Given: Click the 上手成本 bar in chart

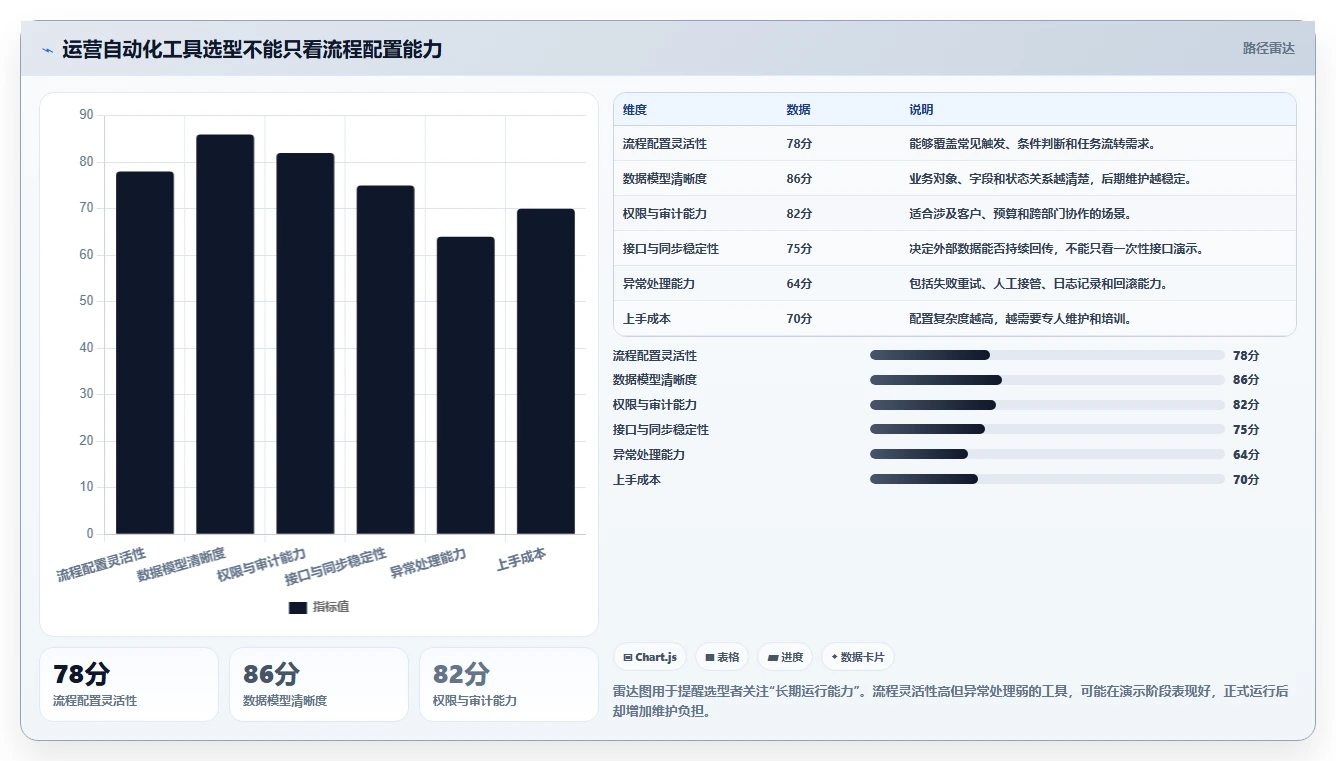Looking at the screenshot, I should point(546,371).
